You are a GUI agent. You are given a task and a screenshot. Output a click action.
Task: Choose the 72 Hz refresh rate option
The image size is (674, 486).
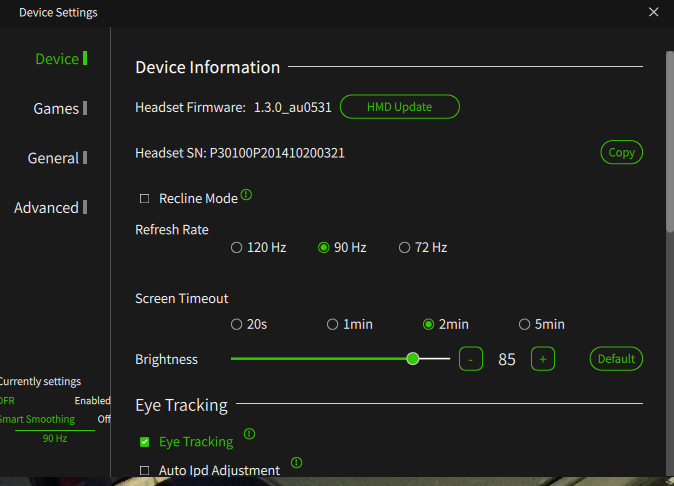coord(404,248)
